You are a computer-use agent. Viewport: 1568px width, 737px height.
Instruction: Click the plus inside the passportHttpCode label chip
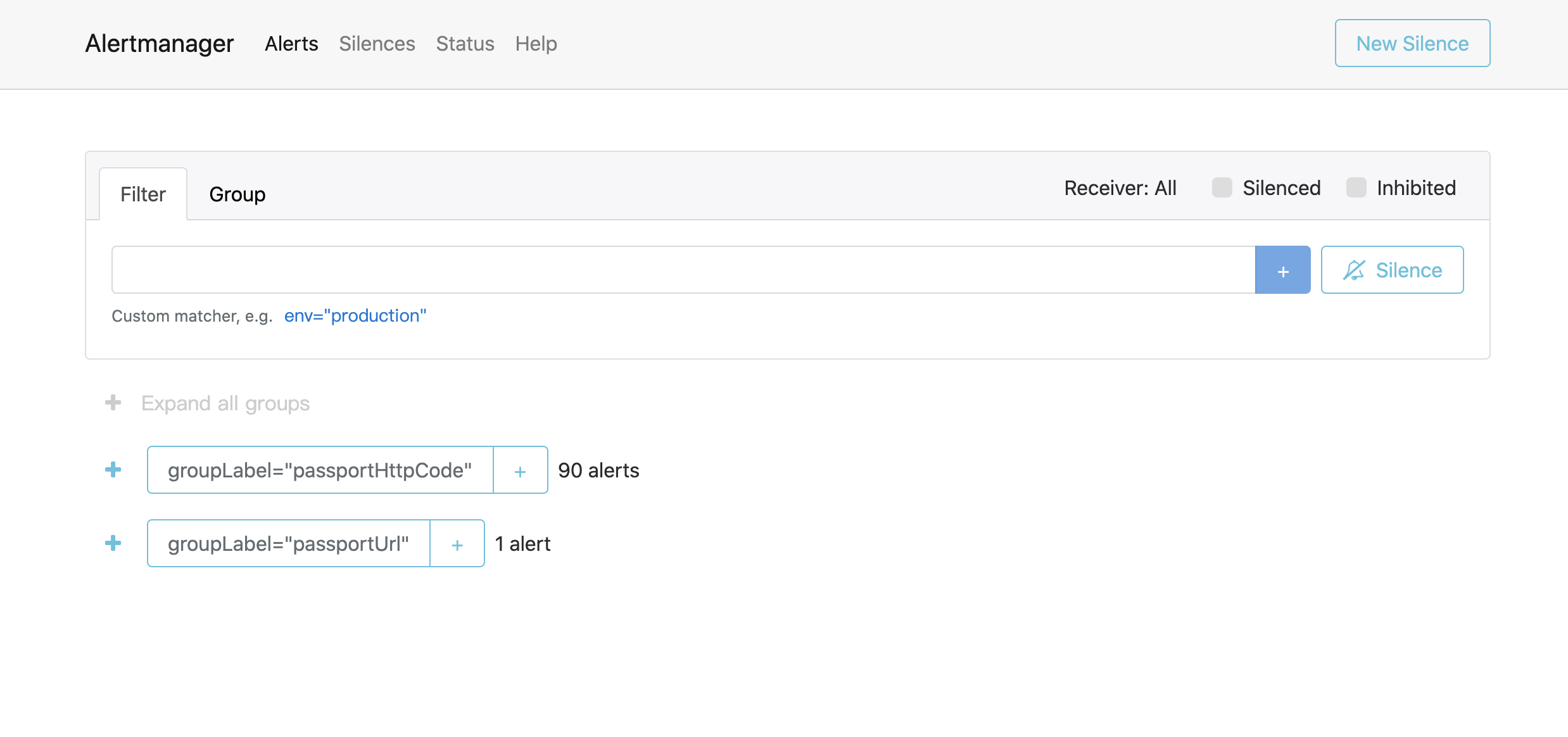520,470
